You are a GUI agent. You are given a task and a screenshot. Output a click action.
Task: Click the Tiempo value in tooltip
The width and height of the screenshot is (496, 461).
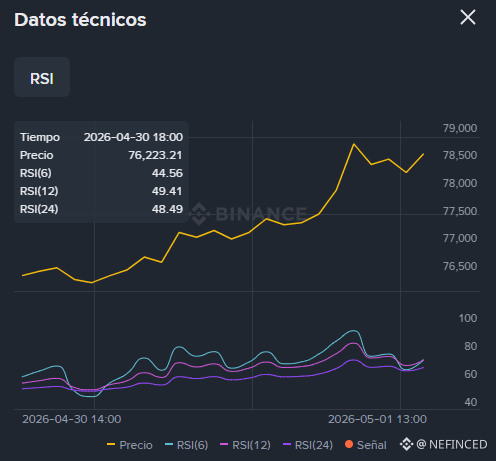coord(133,137)
